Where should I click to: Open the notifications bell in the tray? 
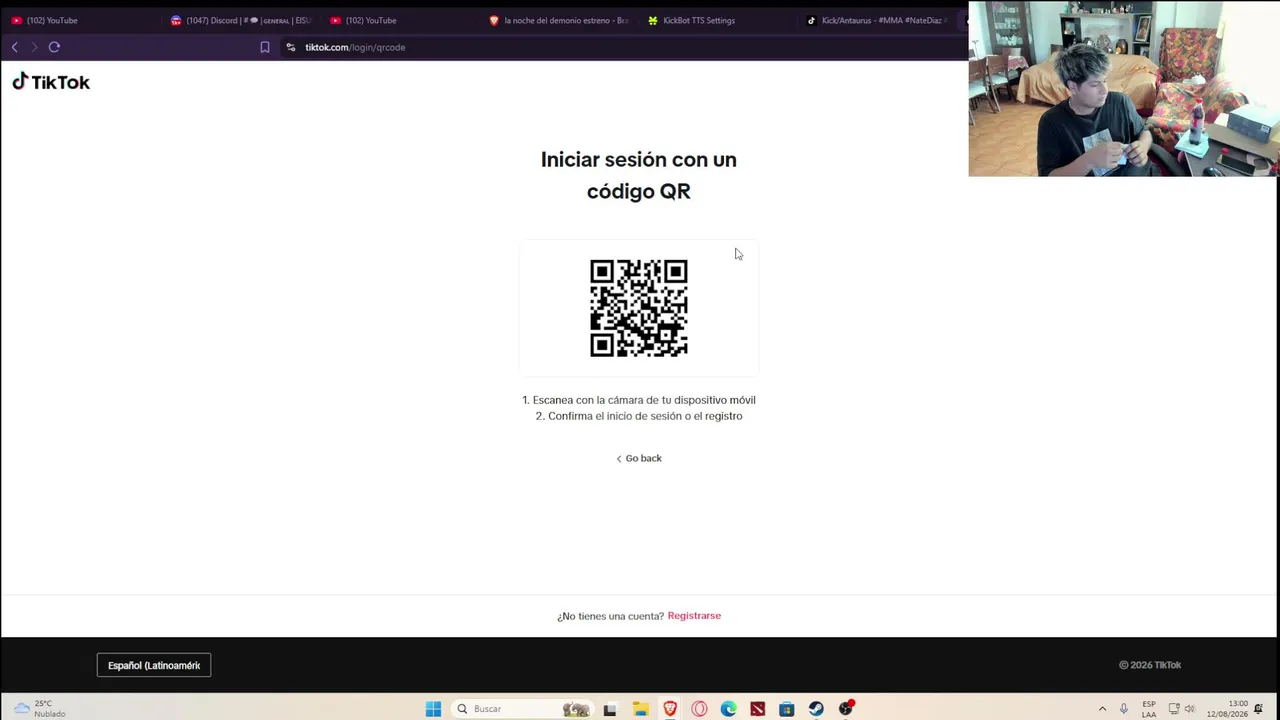click(x=1259, y=709)
